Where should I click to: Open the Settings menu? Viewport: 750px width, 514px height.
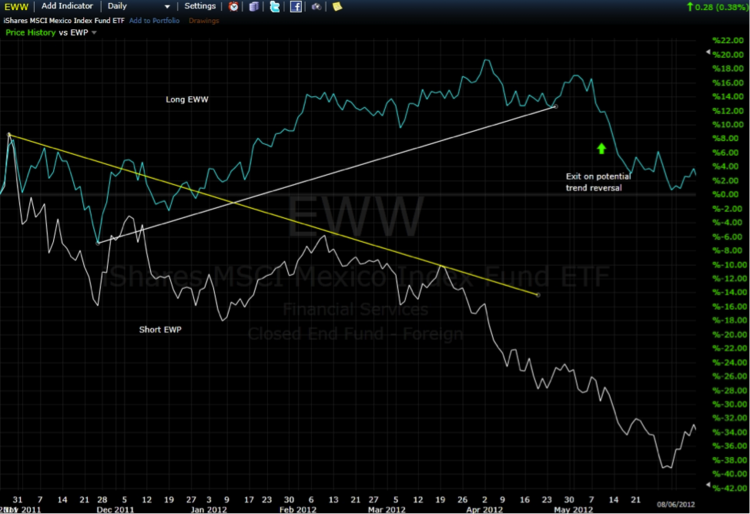(200, 6)
